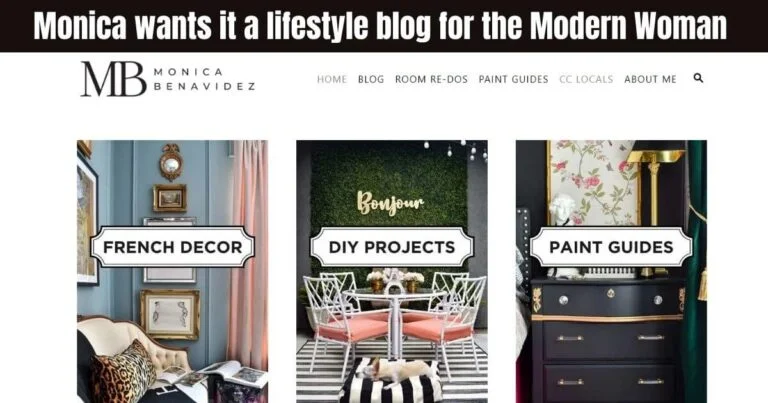This screenshot has width=768, height=403.
Task: Open Paint Guides in navigation bar
Action: click(x=513, y=79)
